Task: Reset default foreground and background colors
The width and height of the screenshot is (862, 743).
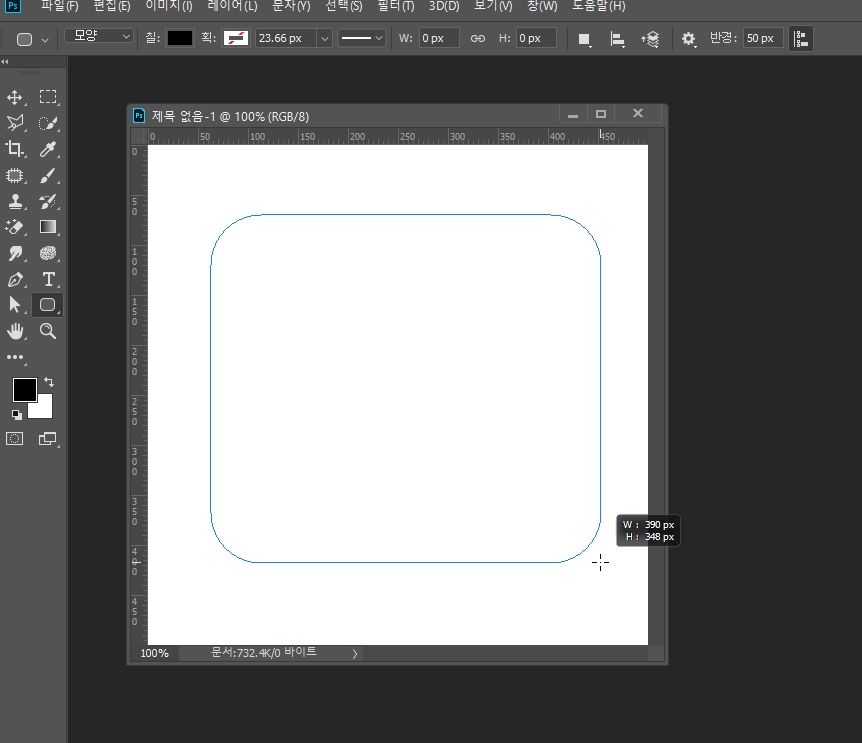Action: tap(16, 415)
